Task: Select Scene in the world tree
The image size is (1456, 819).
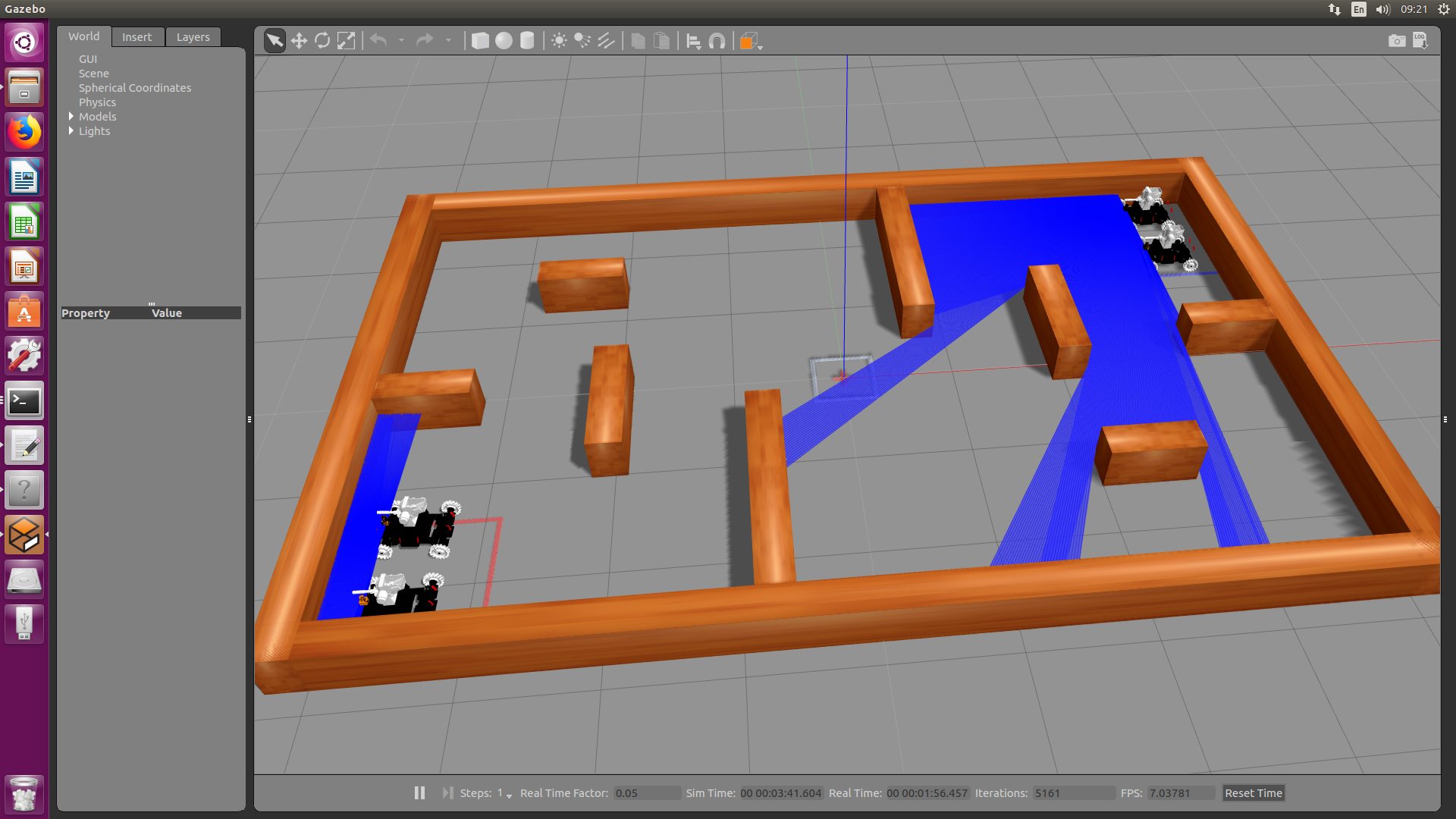Action: click(94, 74)
